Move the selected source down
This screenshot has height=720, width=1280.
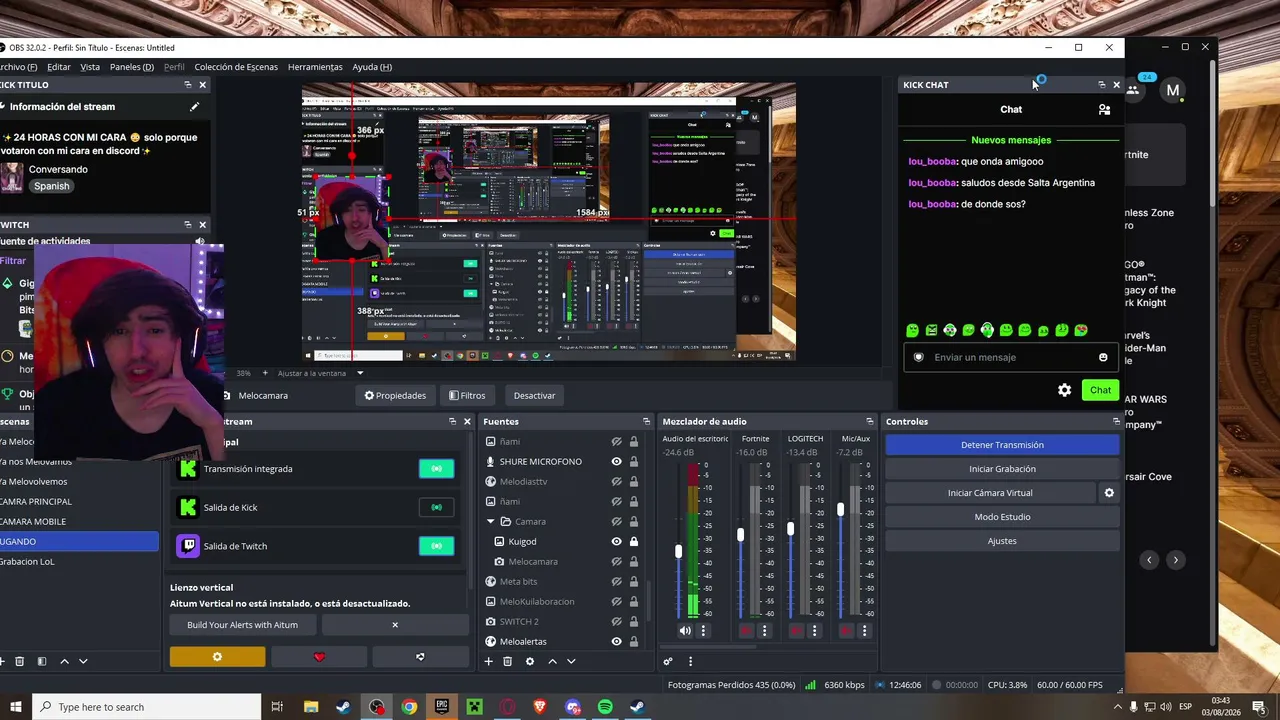coord(571,661)
